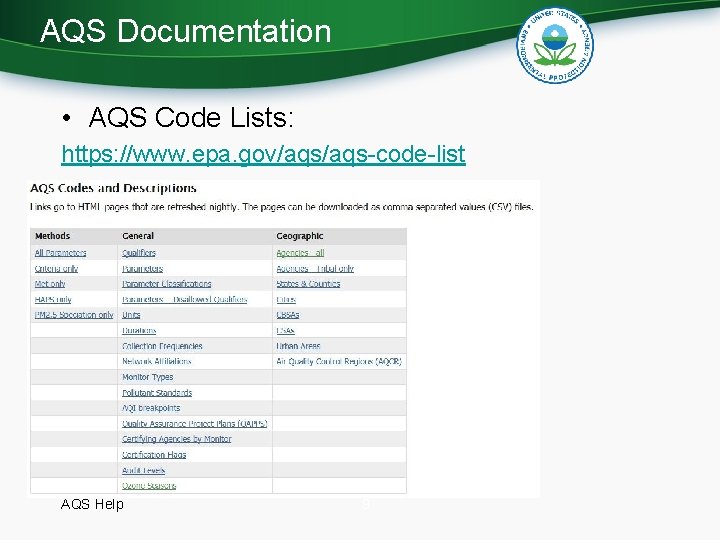Click the Network Affiliations entry
720x540 pixels.
(157, 361)
